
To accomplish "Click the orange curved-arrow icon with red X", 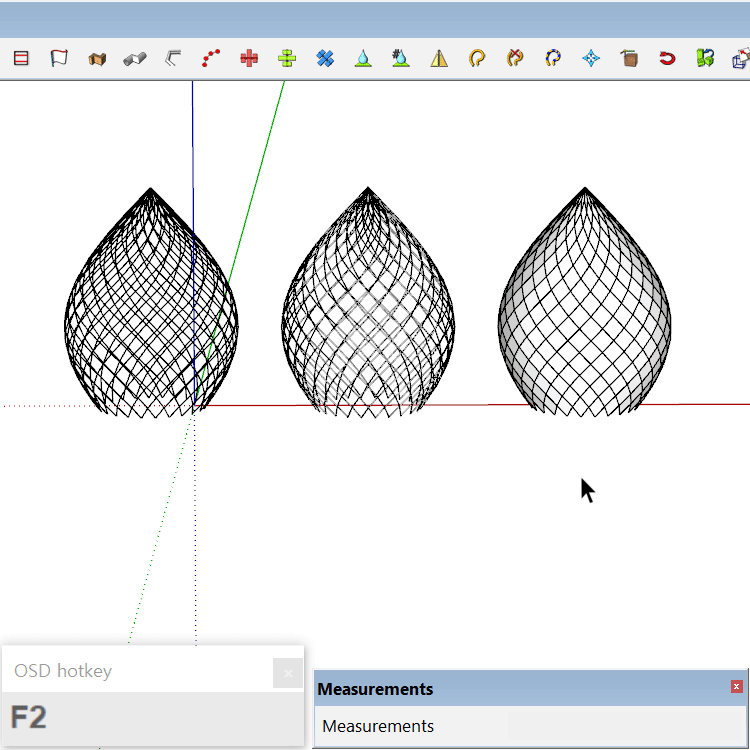I will [515, 58].
